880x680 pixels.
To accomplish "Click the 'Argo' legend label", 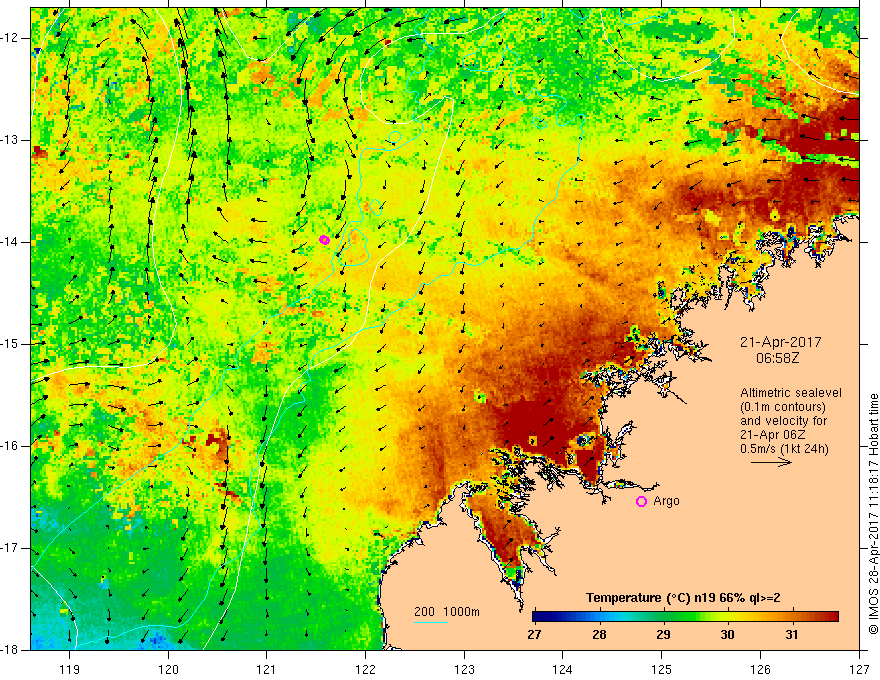I will (x=666, y=501).
